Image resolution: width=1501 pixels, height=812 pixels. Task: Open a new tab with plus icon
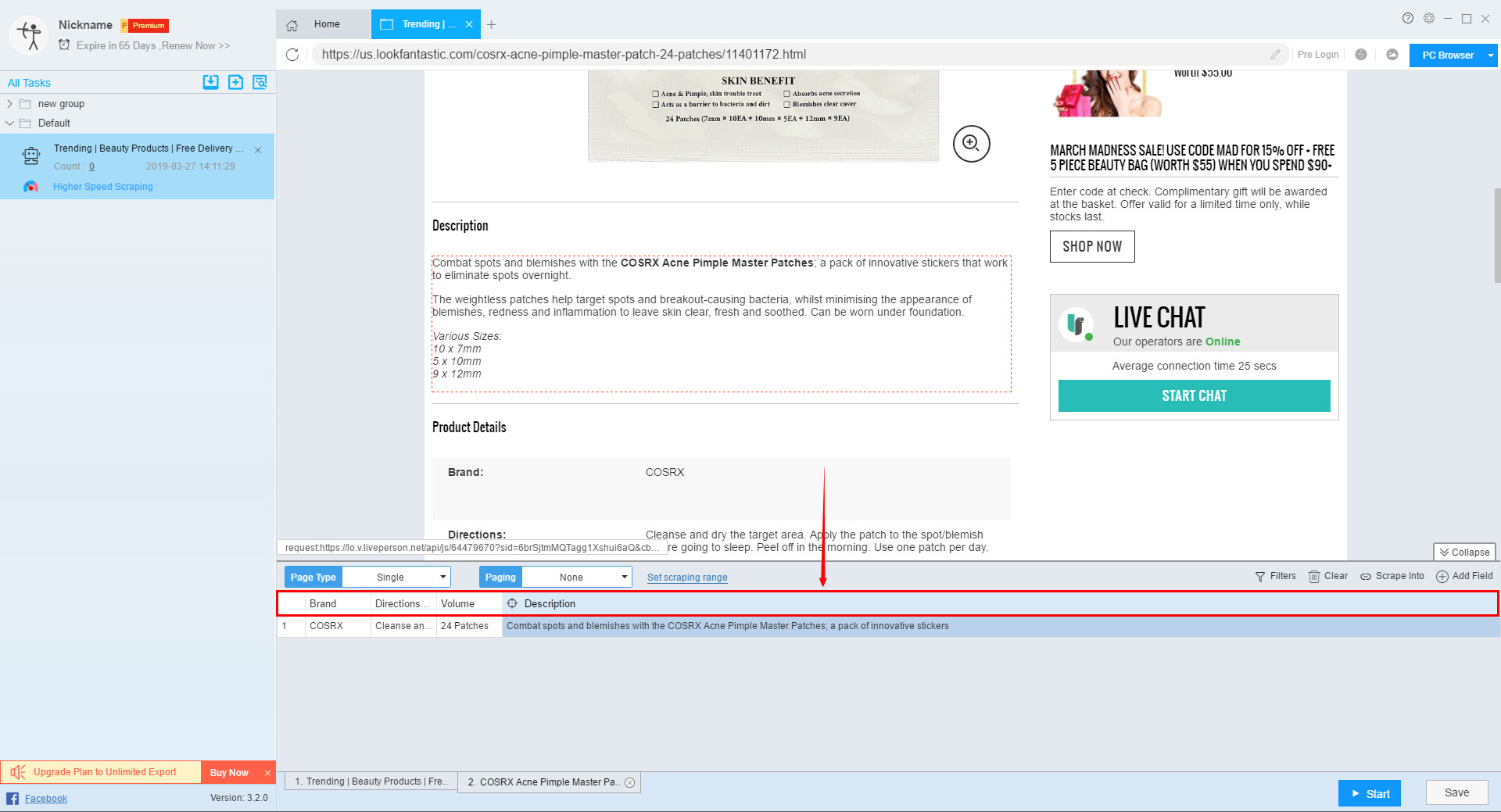pyautogui.click(x=492, y=25)
